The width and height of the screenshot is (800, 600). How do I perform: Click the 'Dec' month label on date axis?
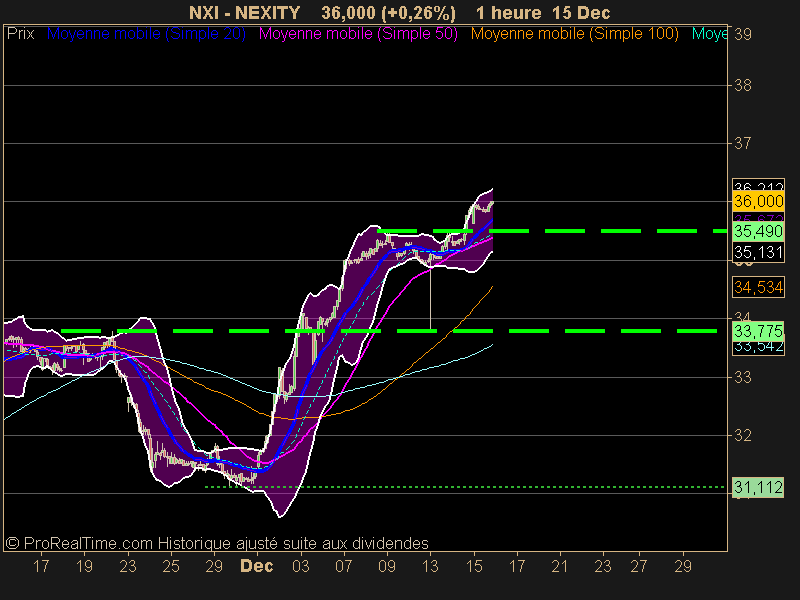(257, 566)
